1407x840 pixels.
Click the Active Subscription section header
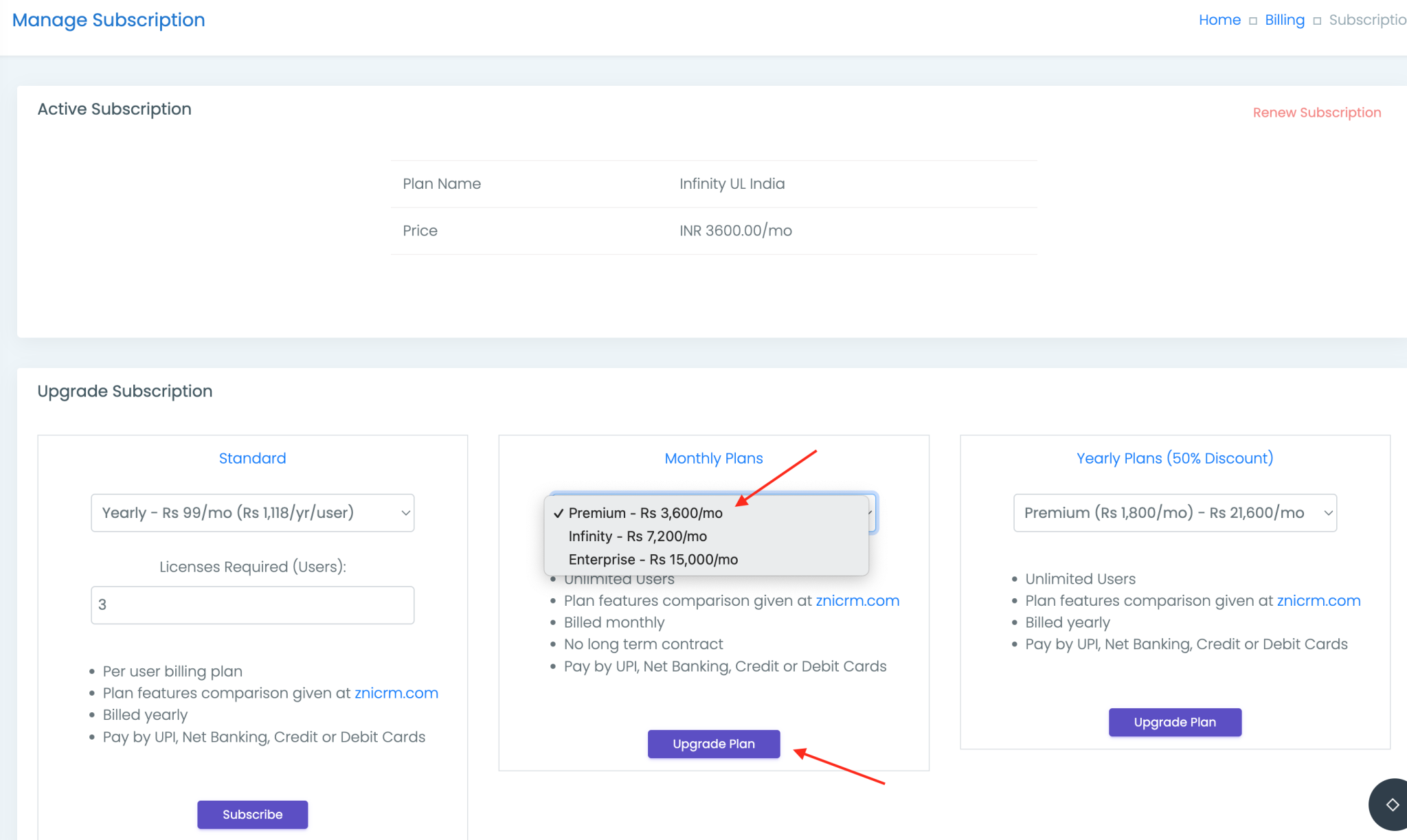pyautogui.click(x=114, y=109)
